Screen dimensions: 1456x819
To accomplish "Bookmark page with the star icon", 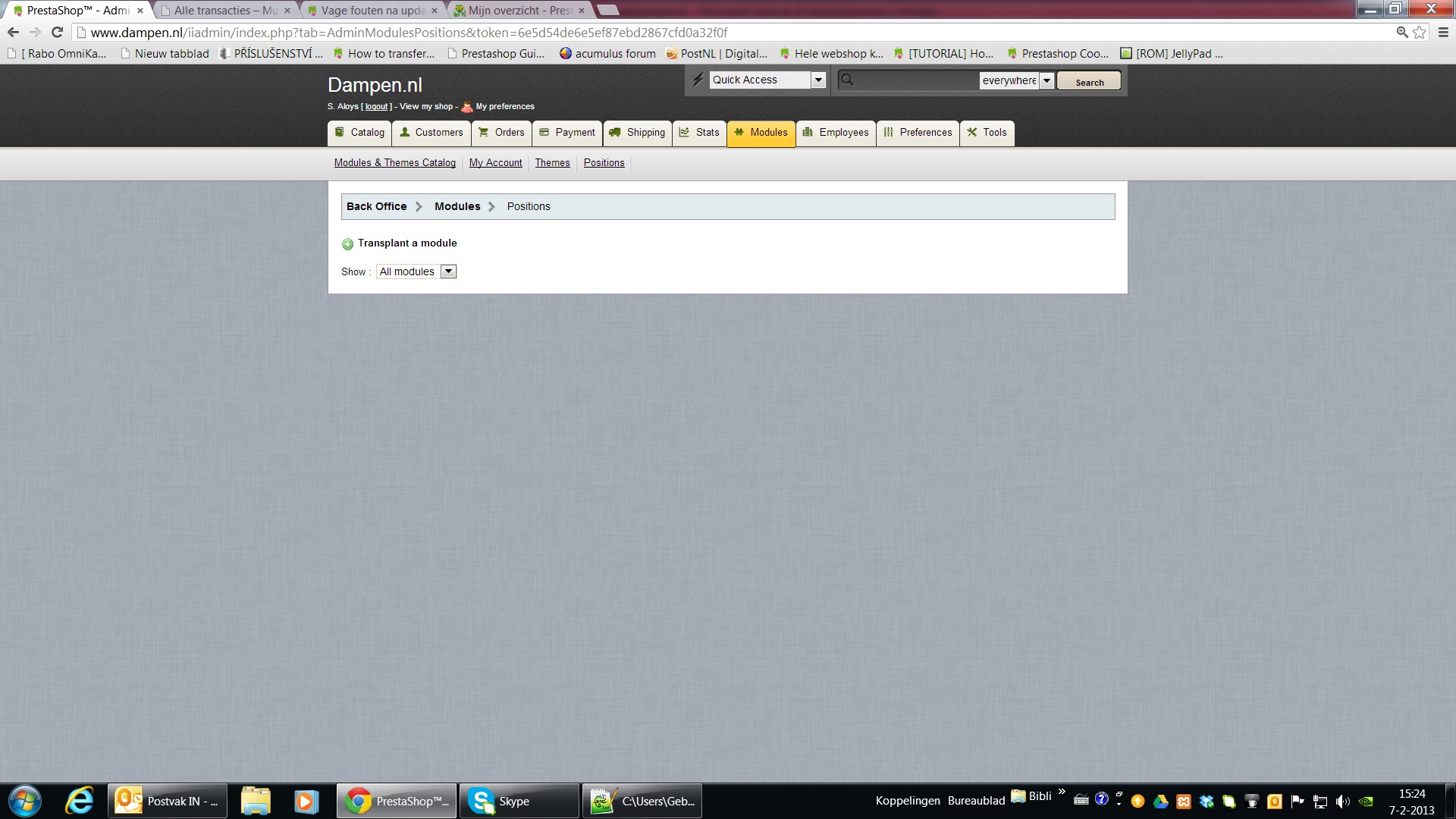I will click(x=1420, y=33).
